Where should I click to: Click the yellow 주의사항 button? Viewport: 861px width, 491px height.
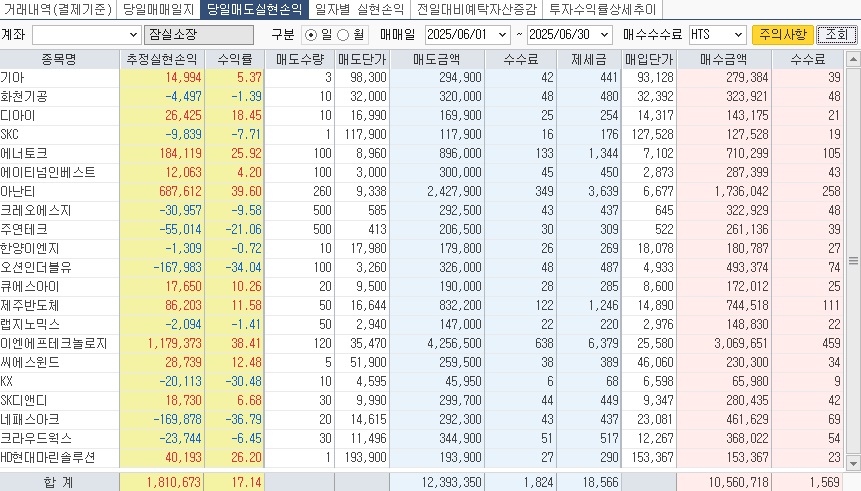(x=782, y=34)
